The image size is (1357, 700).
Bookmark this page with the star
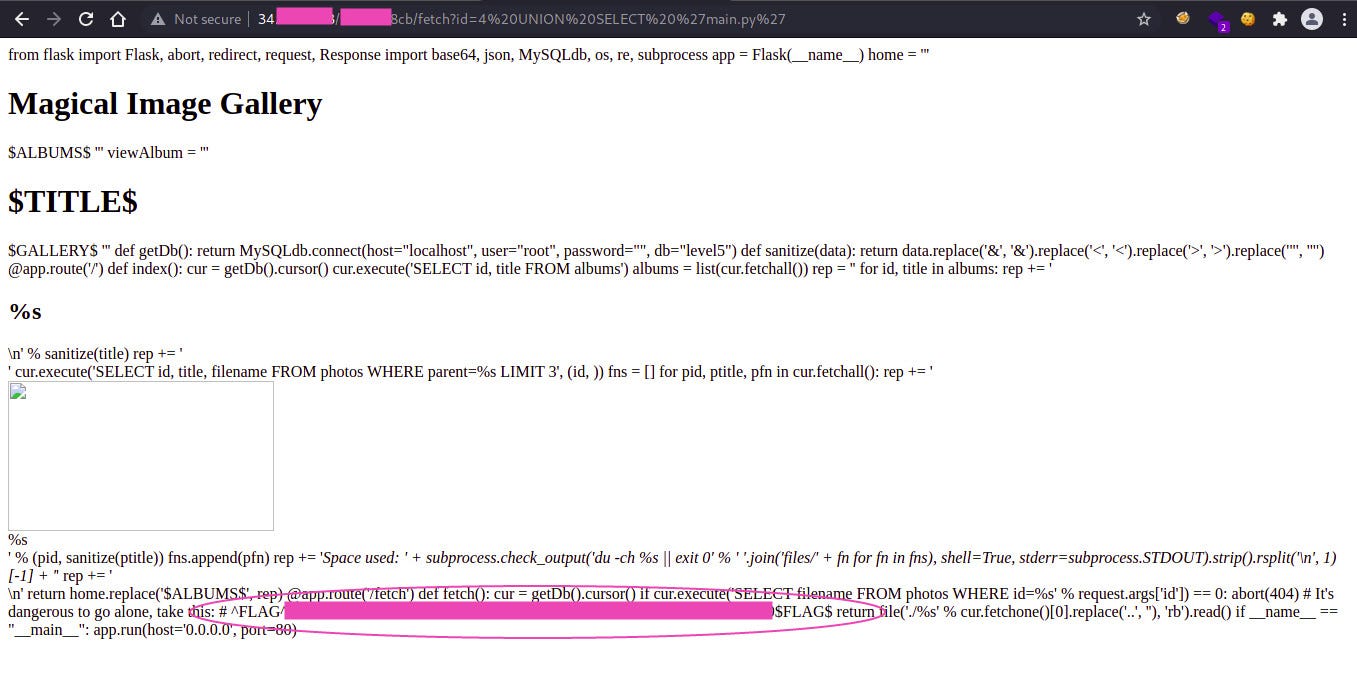(x=1144, y=19)
